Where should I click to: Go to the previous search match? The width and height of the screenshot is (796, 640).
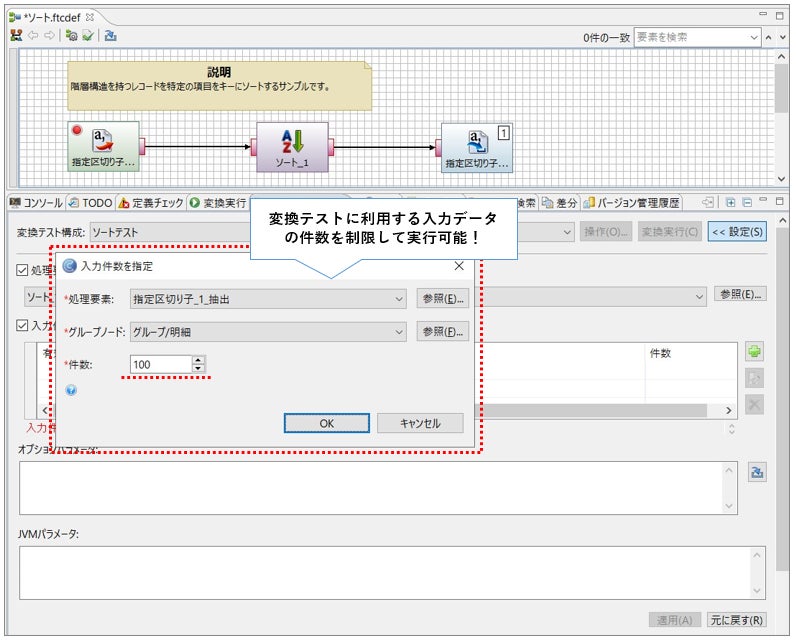(769, 37)
